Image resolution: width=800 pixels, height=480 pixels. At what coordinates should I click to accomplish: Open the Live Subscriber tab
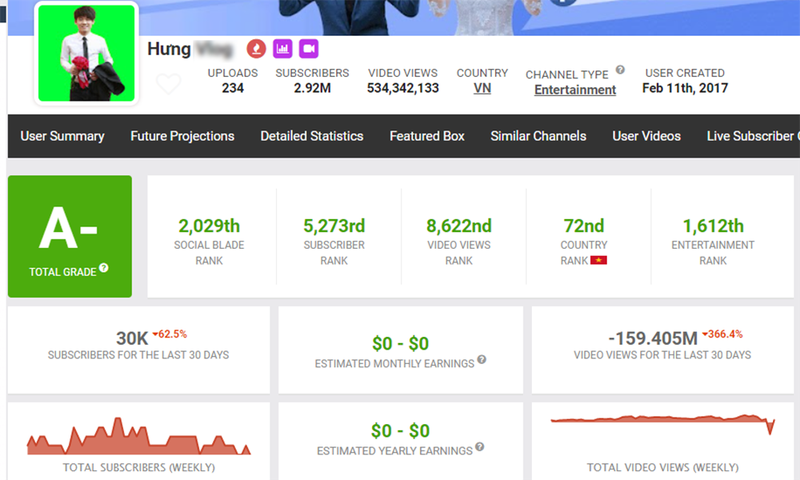tap(752, 136)
